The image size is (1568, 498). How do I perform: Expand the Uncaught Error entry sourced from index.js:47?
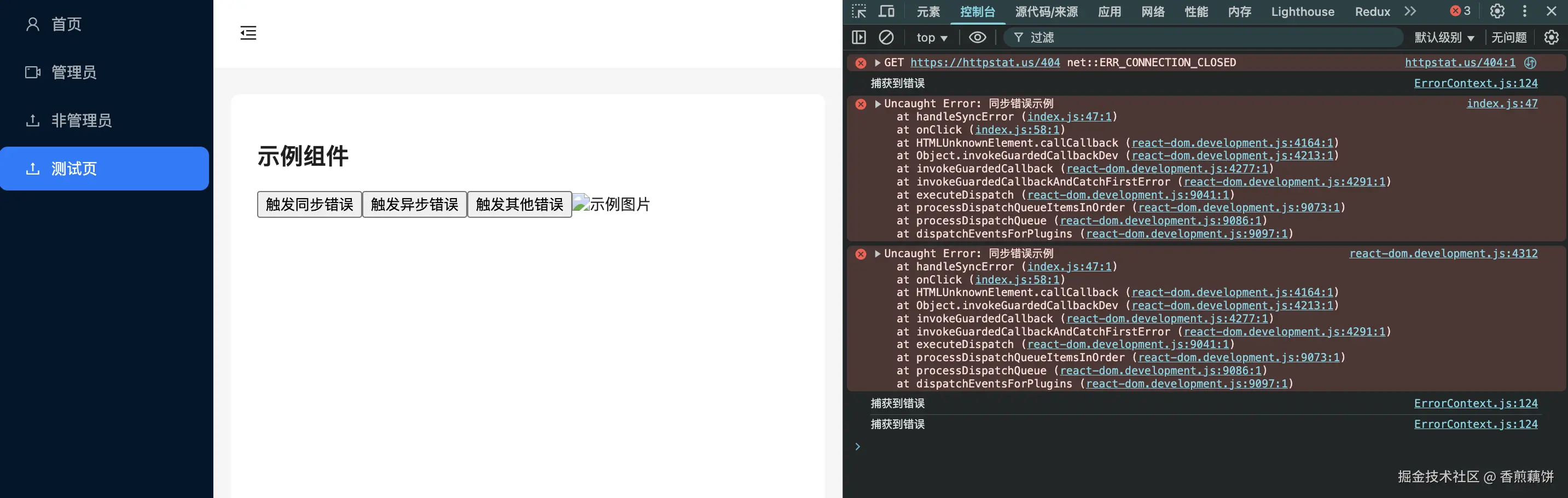[878, 104]
